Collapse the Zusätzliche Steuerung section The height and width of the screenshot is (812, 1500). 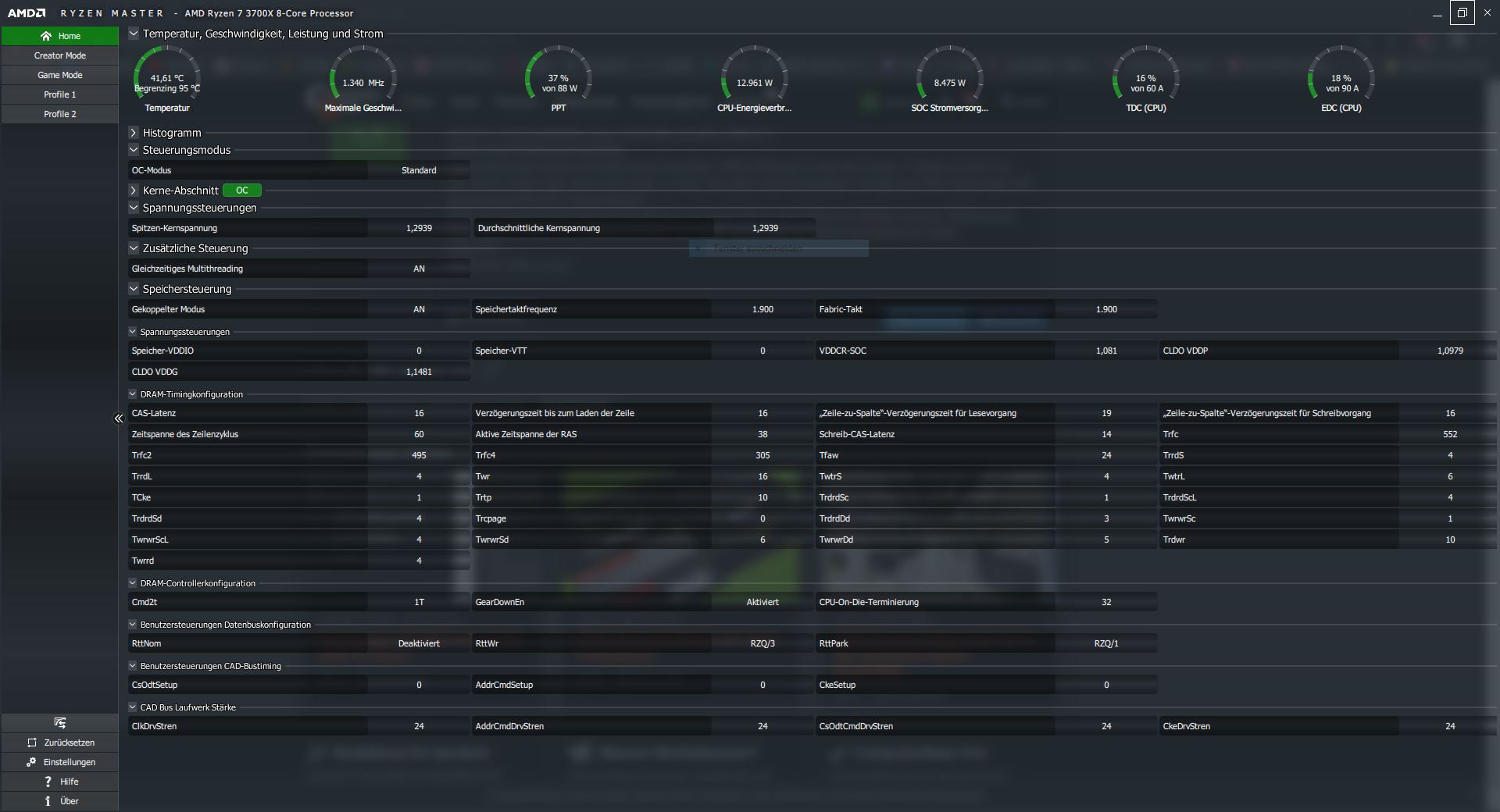[134, 248]
